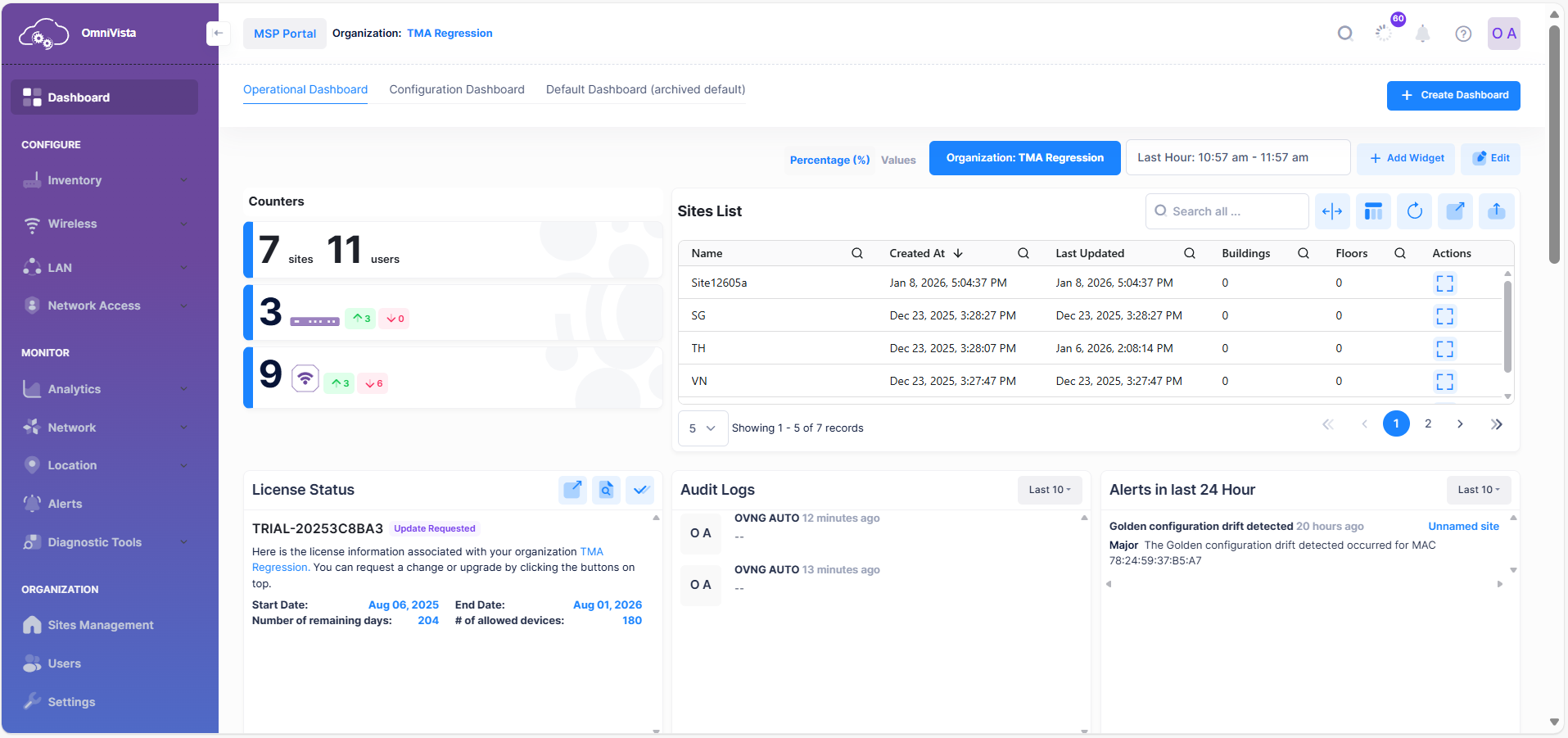Viewport: 1568px width, 738px height.
Task: Open the page size dropdown showing 5
Action: click(703, 428)
